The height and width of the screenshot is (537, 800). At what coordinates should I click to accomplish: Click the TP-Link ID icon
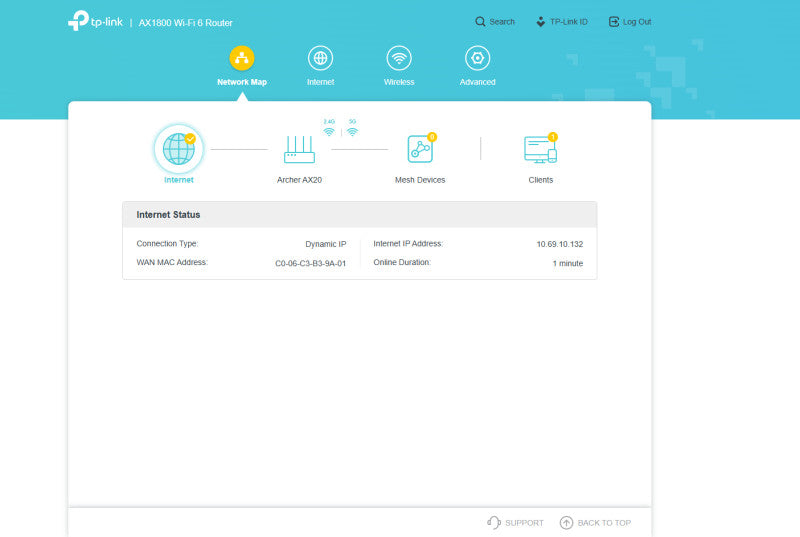click(x=541, y=21)
